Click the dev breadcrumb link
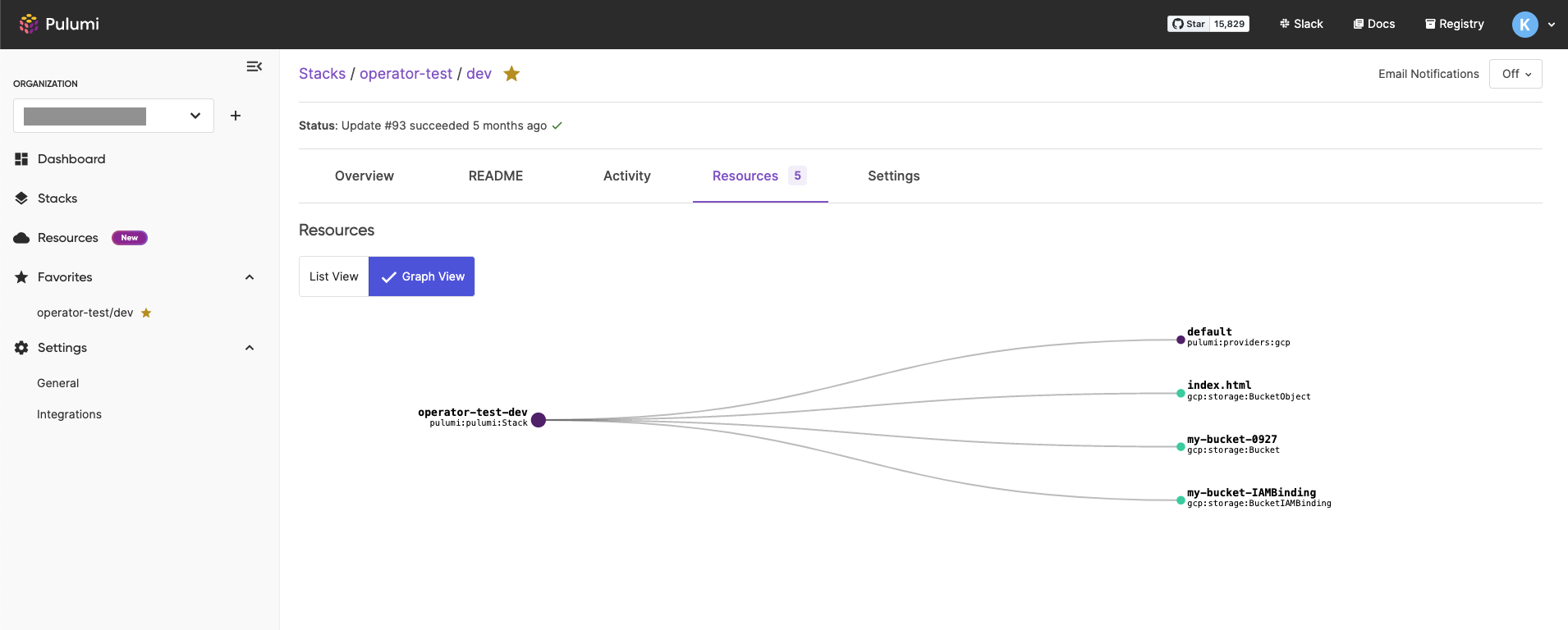 click(479, 74)
